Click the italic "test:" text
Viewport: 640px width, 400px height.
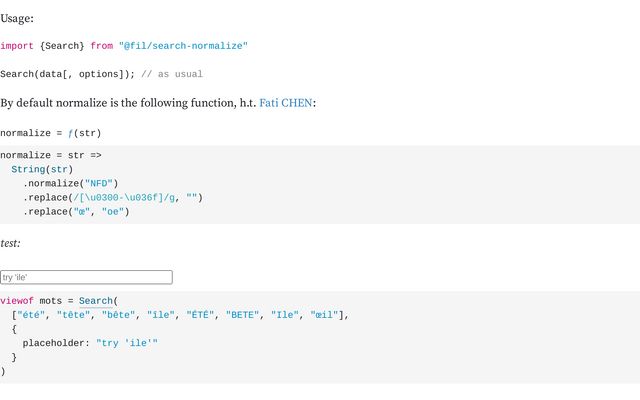10,243
